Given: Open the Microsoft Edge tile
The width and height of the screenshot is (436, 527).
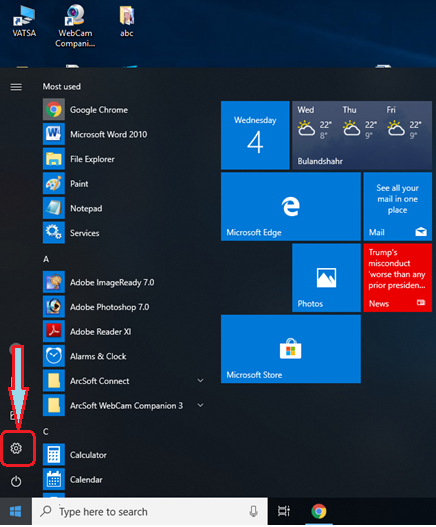Looking at the screenshot, I should coord(291,207).
